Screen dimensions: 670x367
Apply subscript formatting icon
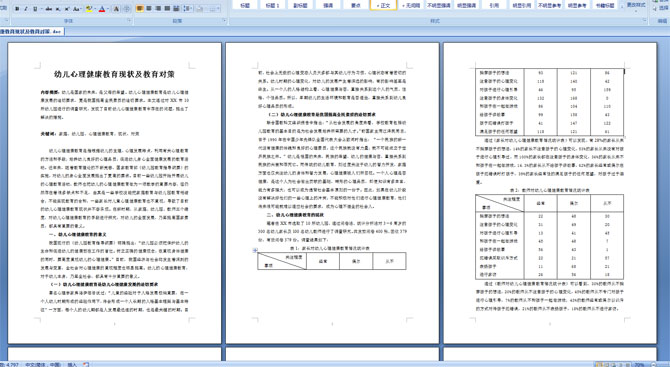[x=58, y=9]
